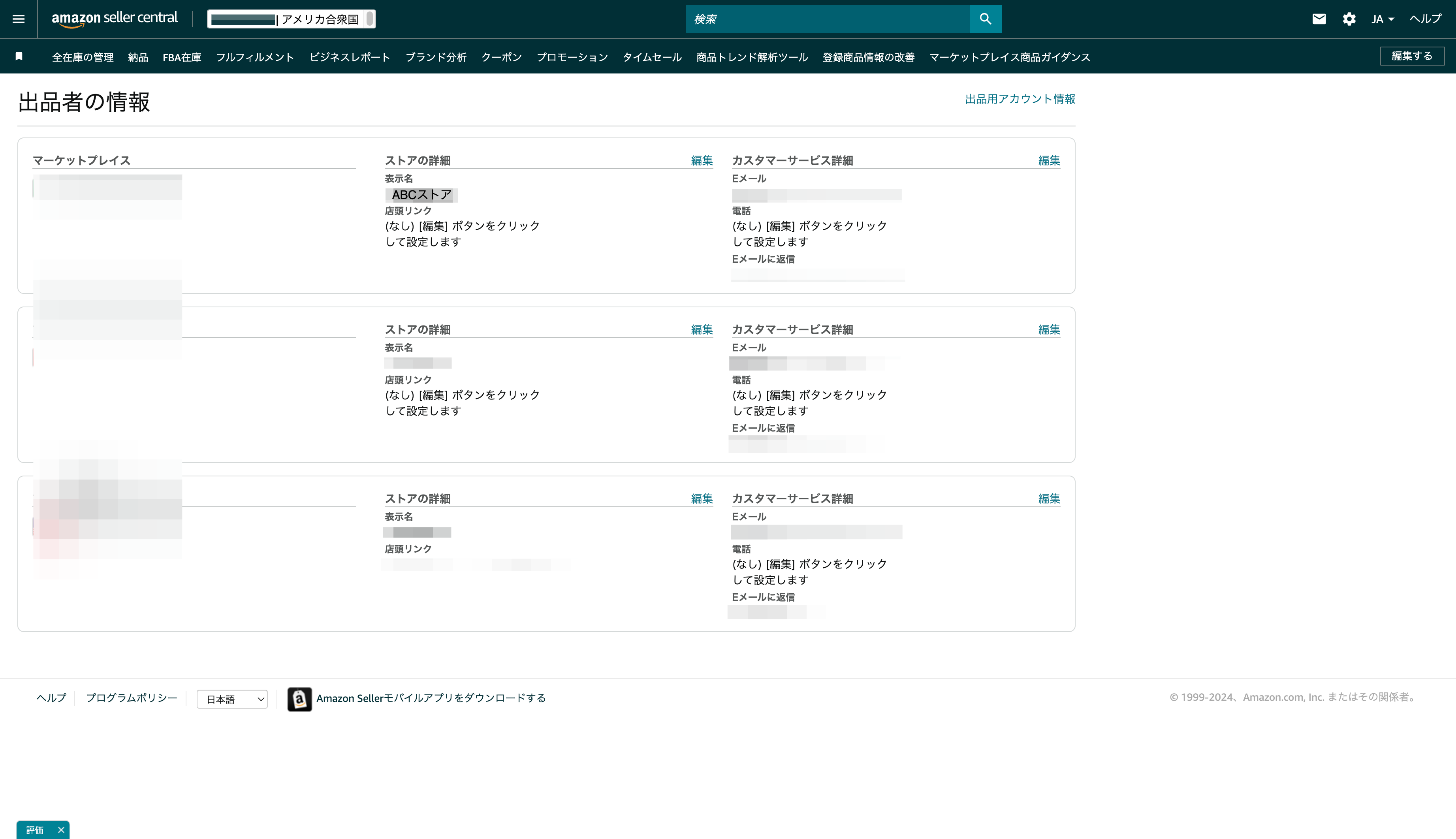Screen dimensions: 1456x839
Task: Open the JA language dropdown
Action: point(1382,19)
